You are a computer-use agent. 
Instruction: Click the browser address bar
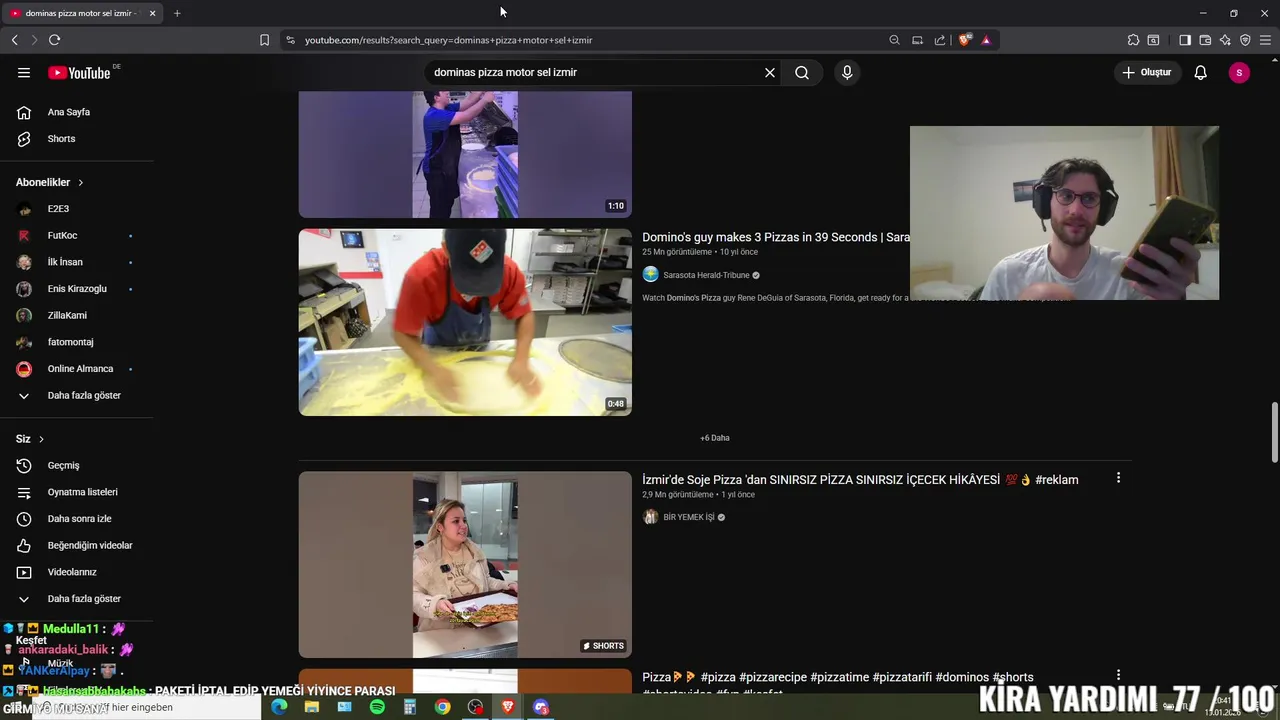pyautogui.click(x=590, y=40)
